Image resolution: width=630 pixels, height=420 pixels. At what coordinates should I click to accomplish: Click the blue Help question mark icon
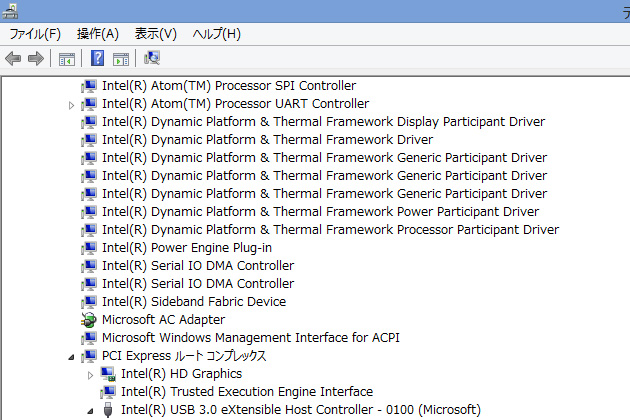pos(98,59)
